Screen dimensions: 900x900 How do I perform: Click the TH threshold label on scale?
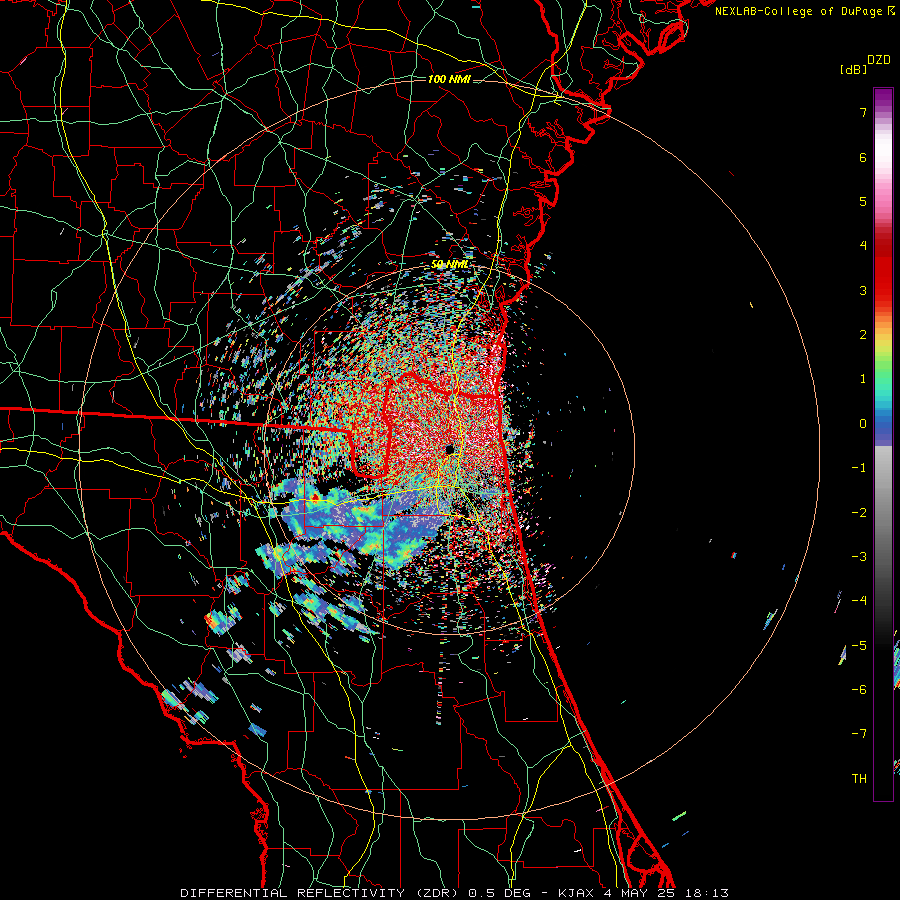pyautogui.click(x=859, y=778)
